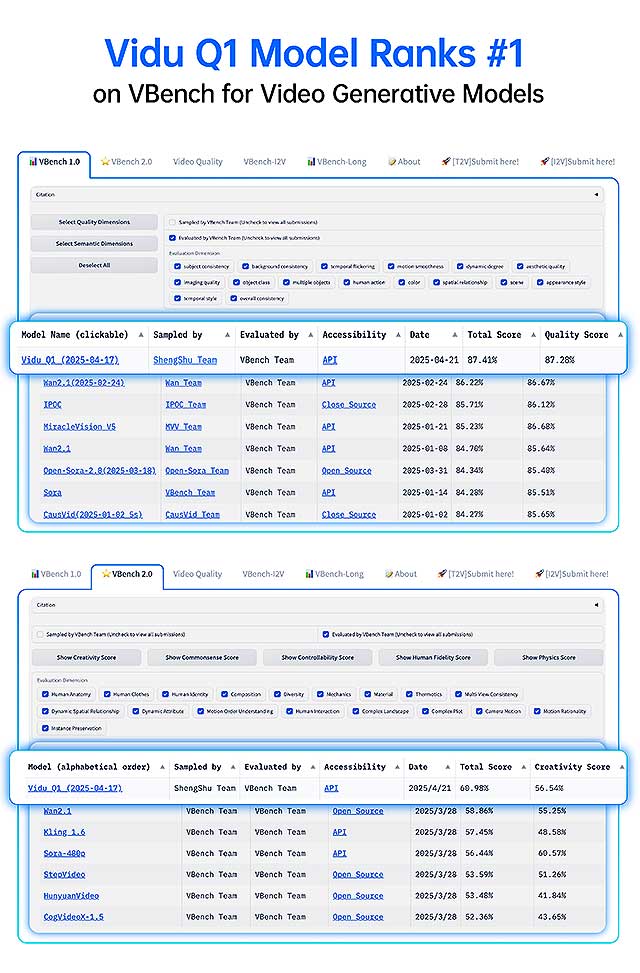Expand the Citation section in VBench 1.0 panel
Viewport: 640px width, 973px height.
coord(317,194)
